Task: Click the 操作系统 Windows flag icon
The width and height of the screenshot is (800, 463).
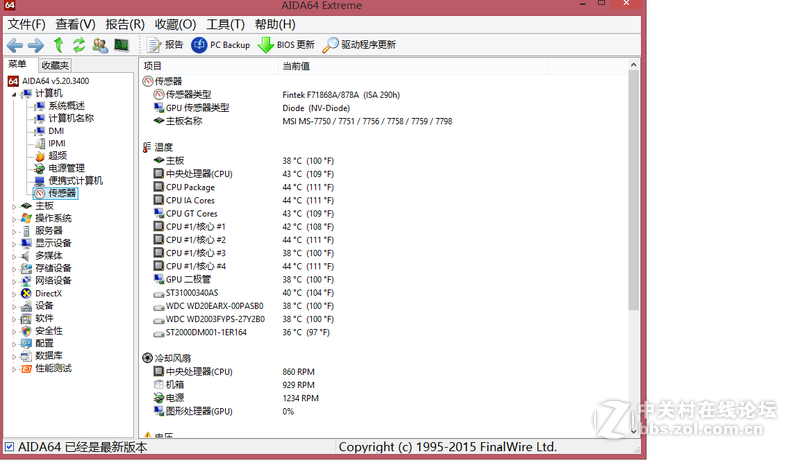Action: point(27,218)
